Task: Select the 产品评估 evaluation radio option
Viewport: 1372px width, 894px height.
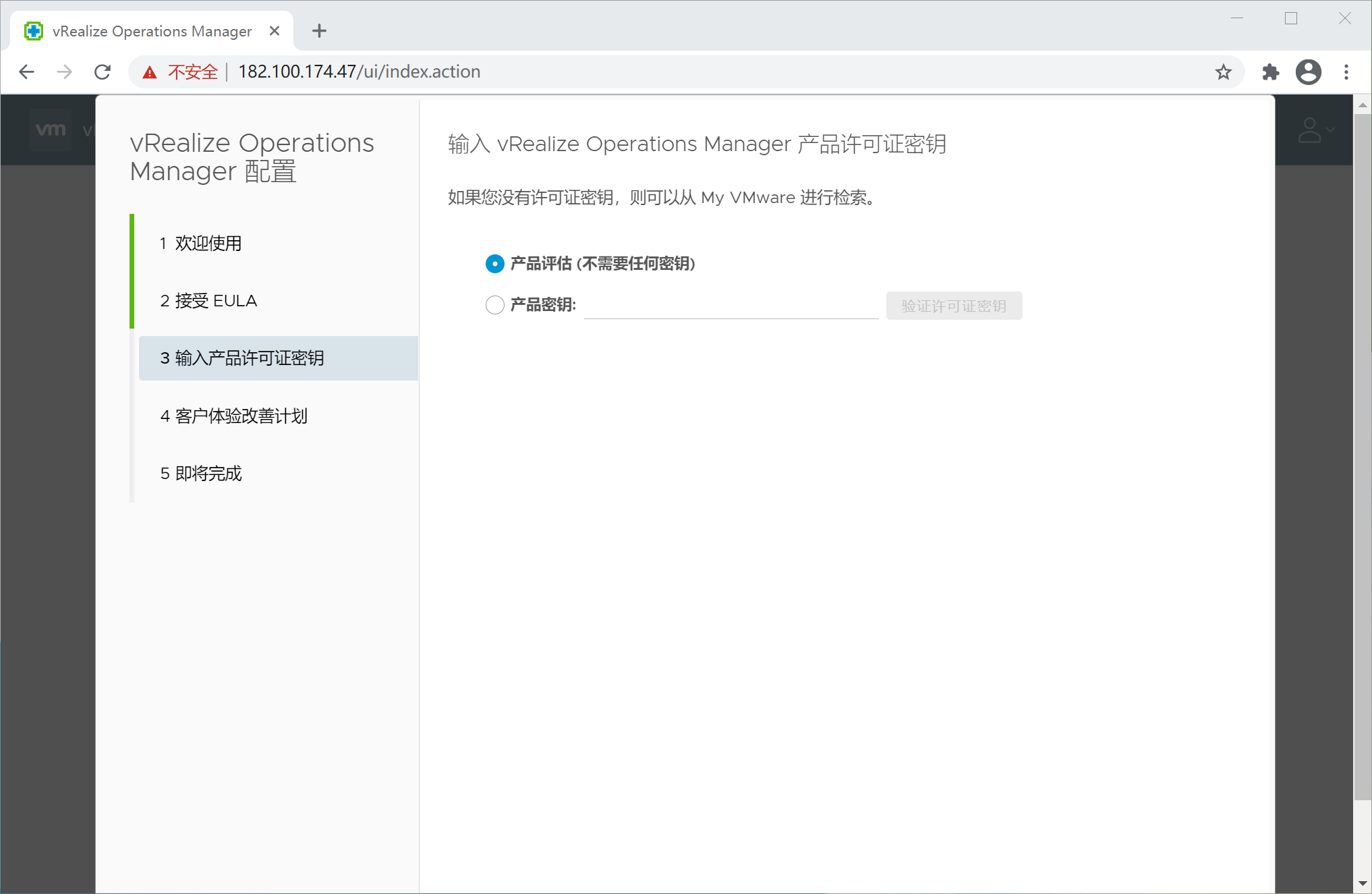Action: pyautogui.click(x=494, y=264)
